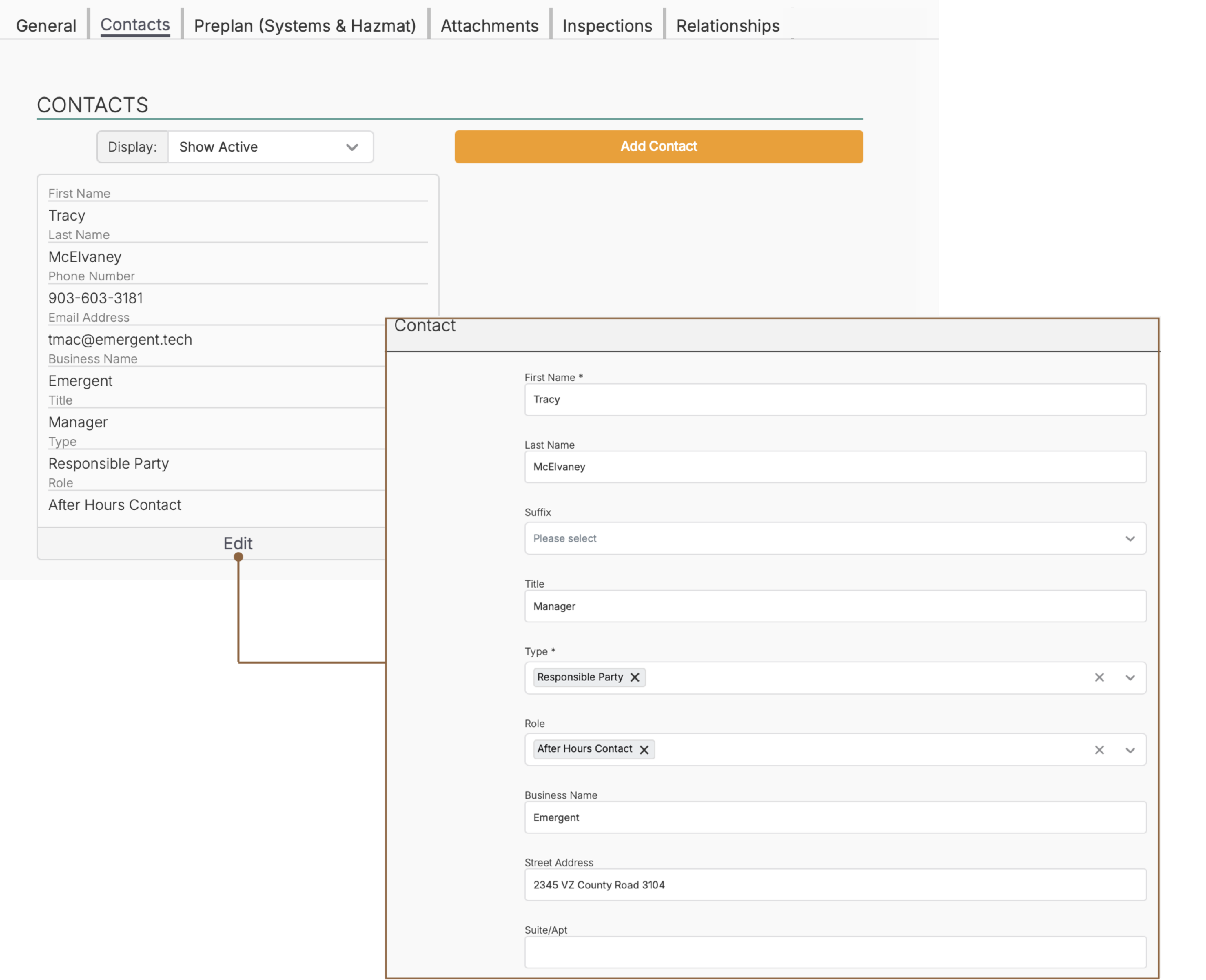Expand the Role dropdown arrow

point(1130,750)
